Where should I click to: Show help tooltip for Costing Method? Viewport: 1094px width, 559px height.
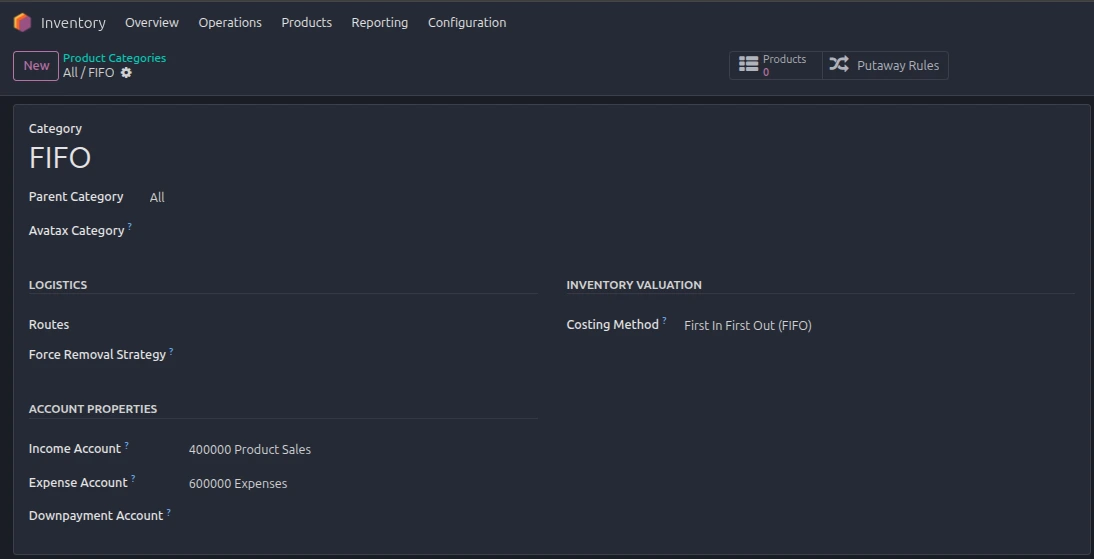pyautogui.click(x=664, y=321)
